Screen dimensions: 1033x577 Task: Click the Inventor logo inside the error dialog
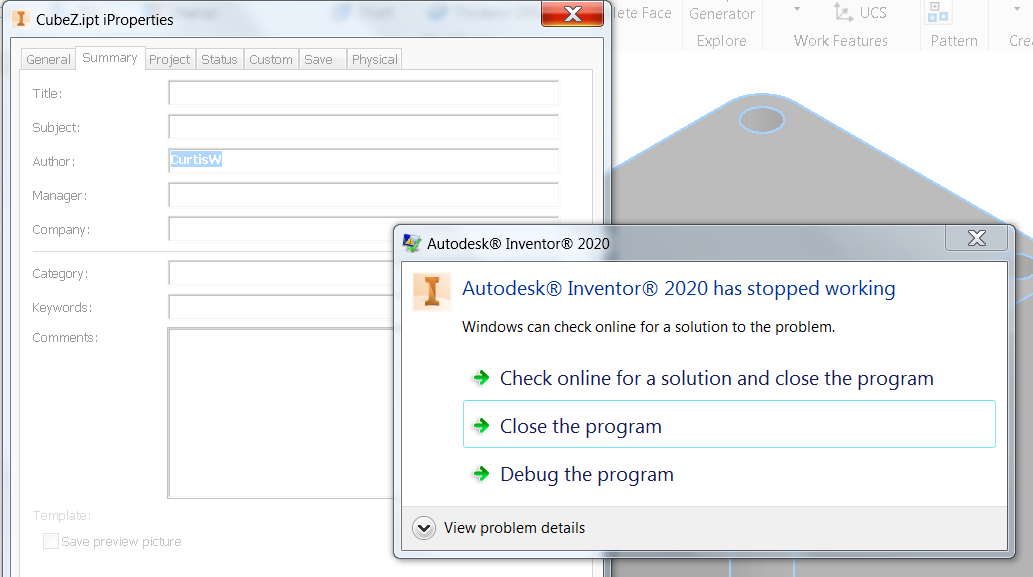pos(431,290)
